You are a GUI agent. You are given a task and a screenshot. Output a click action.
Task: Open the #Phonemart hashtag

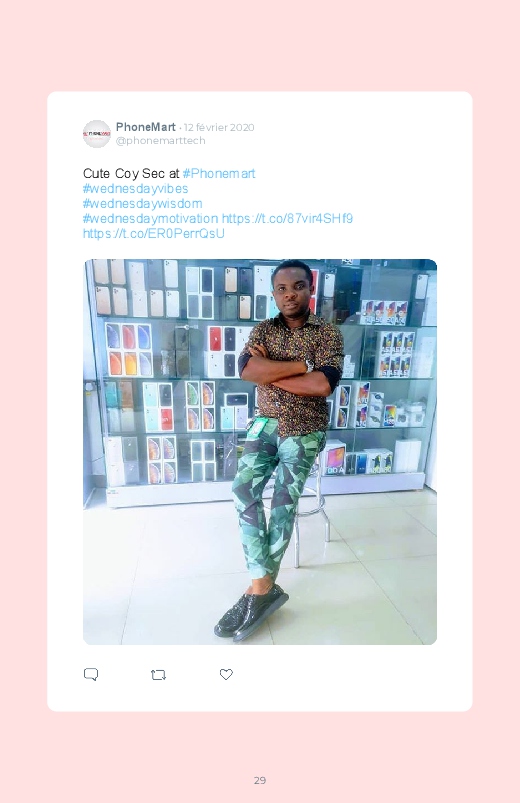(219, 174)
